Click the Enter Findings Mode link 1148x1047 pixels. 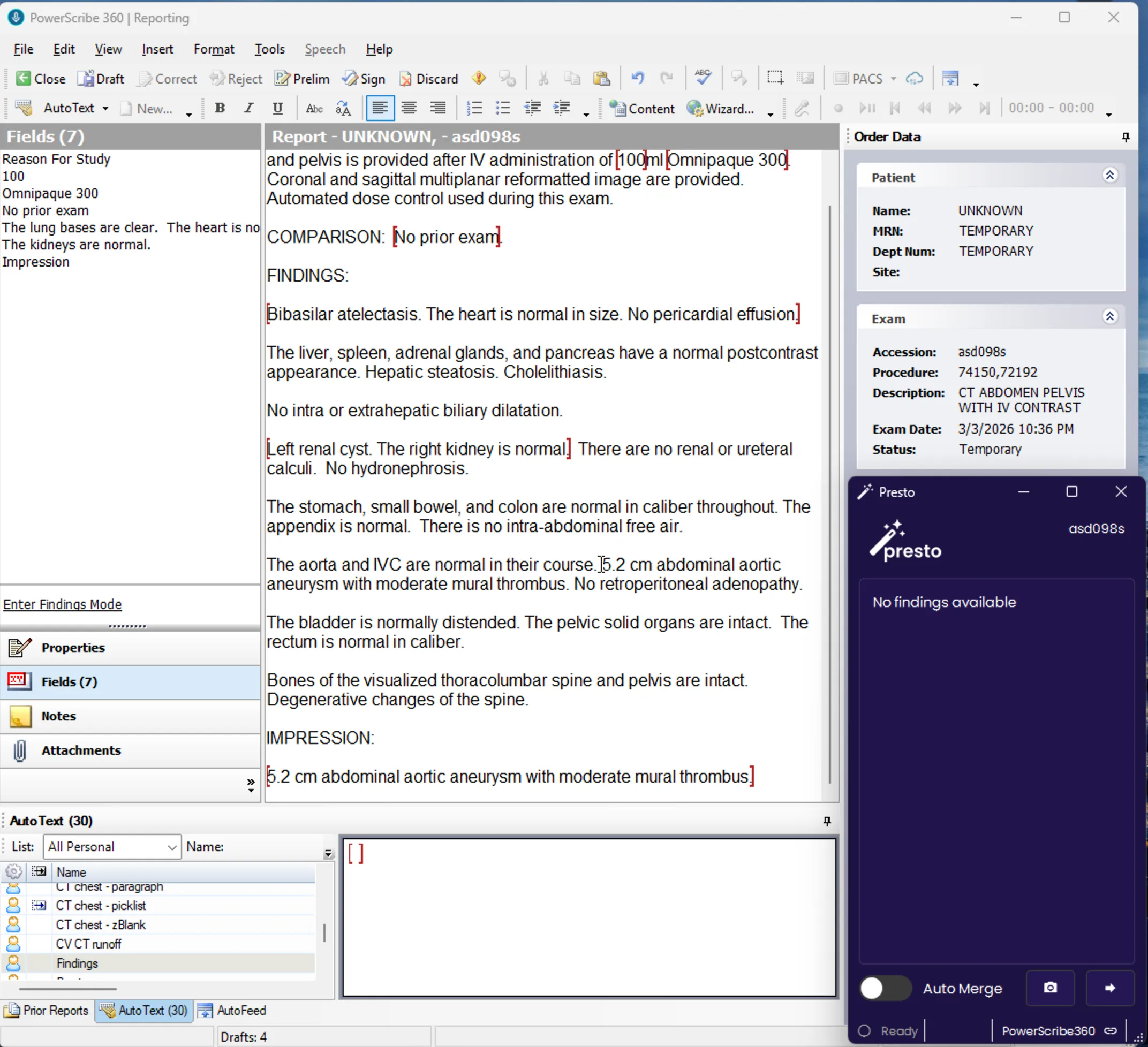coord(63,604)
